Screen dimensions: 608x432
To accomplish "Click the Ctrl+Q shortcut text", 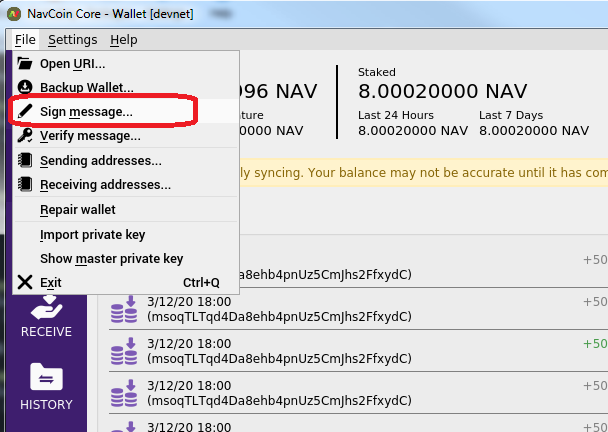I will point(201,283).
